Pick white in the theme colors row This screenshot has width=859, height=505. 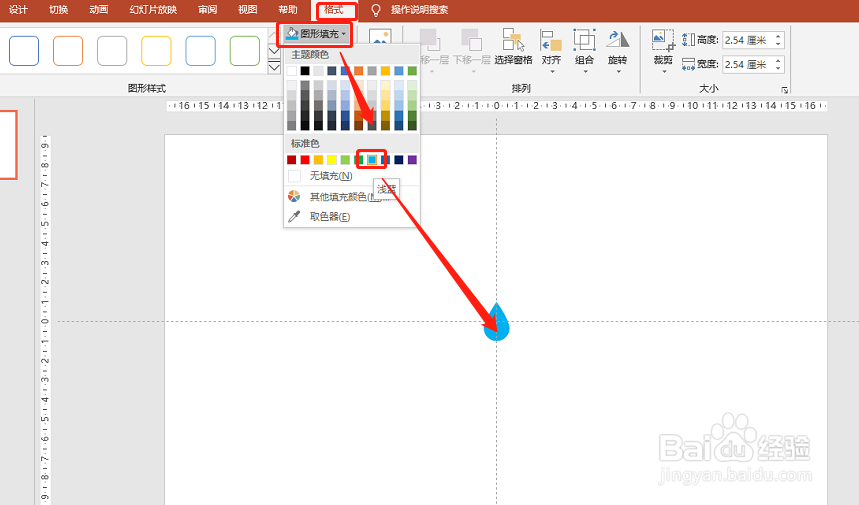[x=291, y=71]
